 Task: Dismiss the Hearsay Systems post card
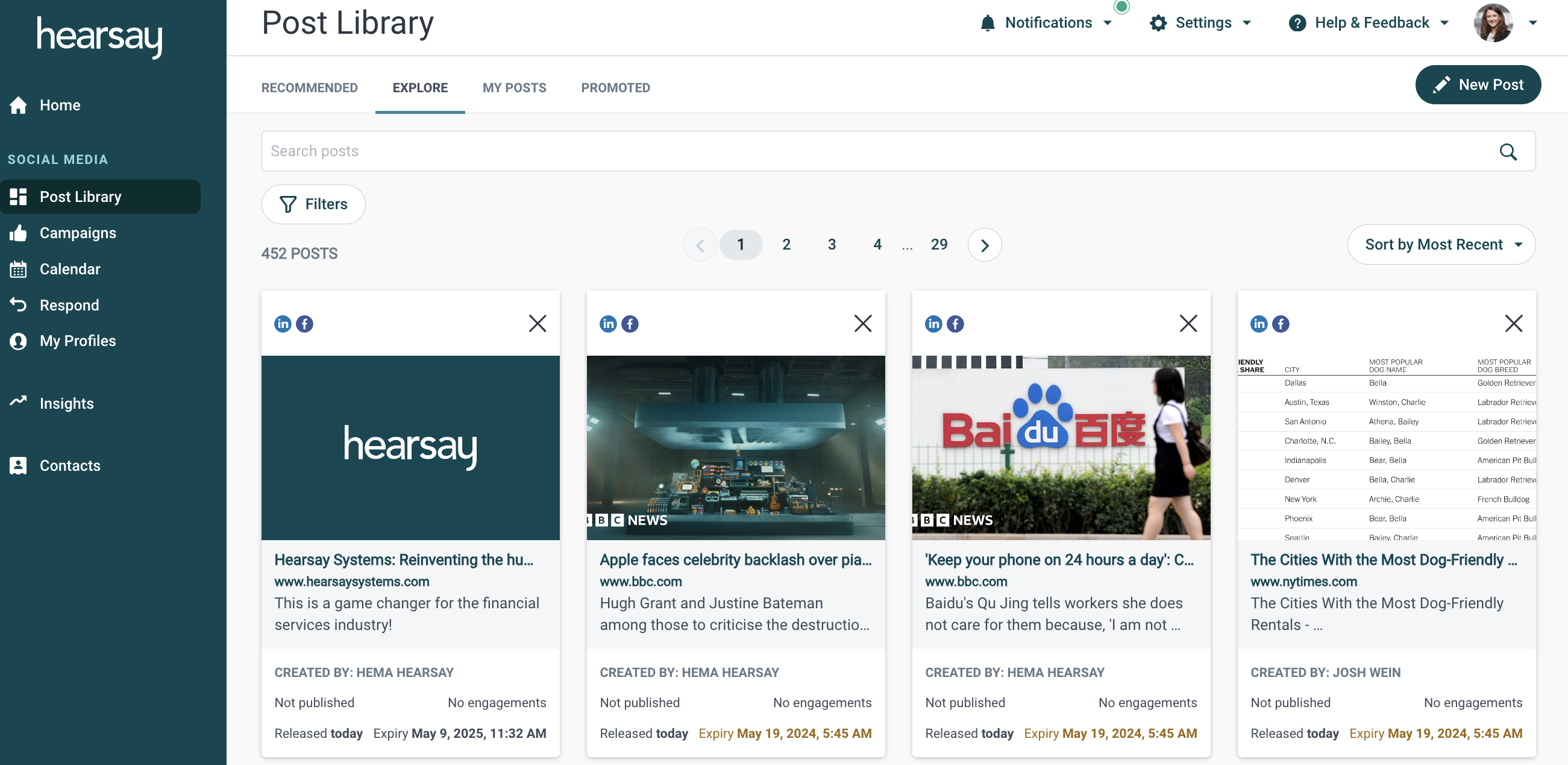click(x=538, y=323)
